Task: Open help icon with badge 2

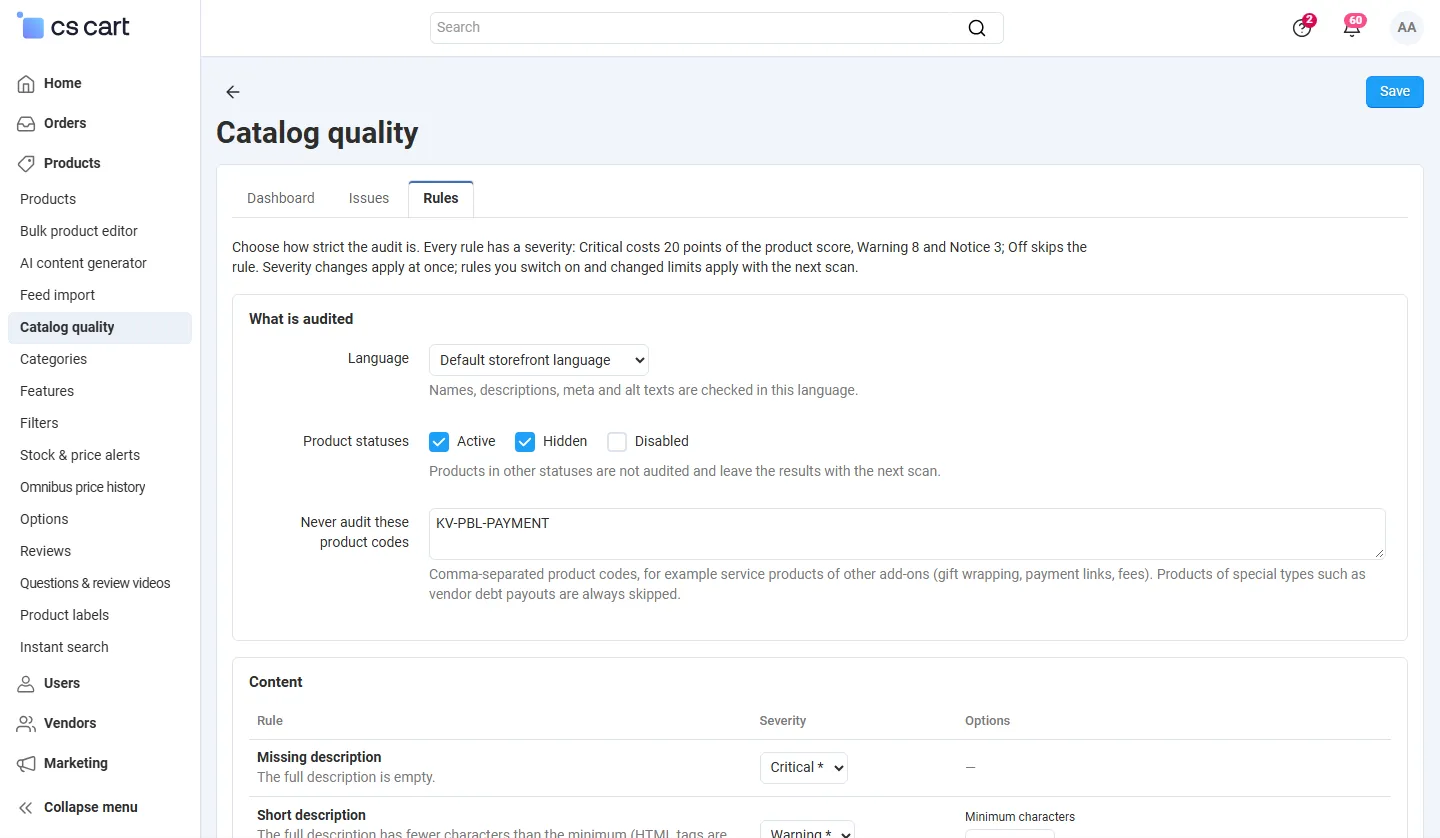Action: coord(1302,27)
